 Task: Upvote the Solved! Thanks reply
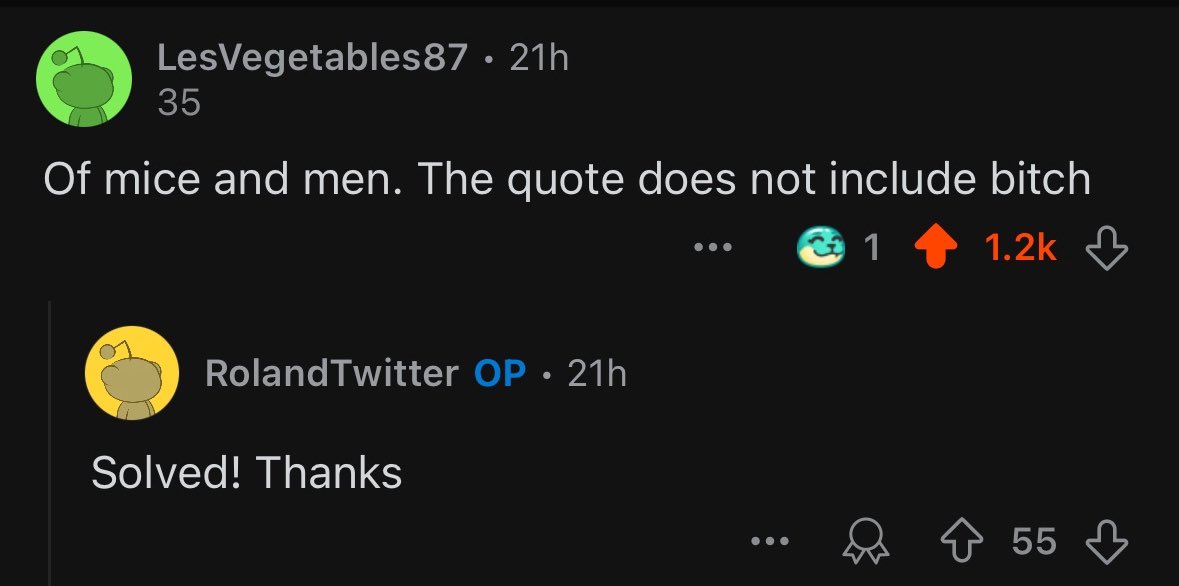tap(963, 542)
